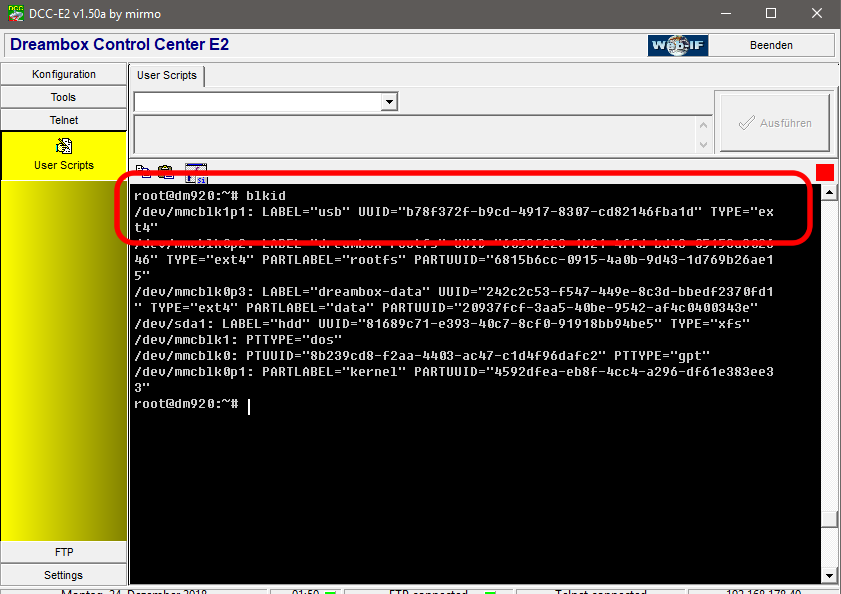Image resolution: width=841 pixels, height=594 pixels.
Task: Click the font settings icon above terminal
Action: click(x=196, y=172)
